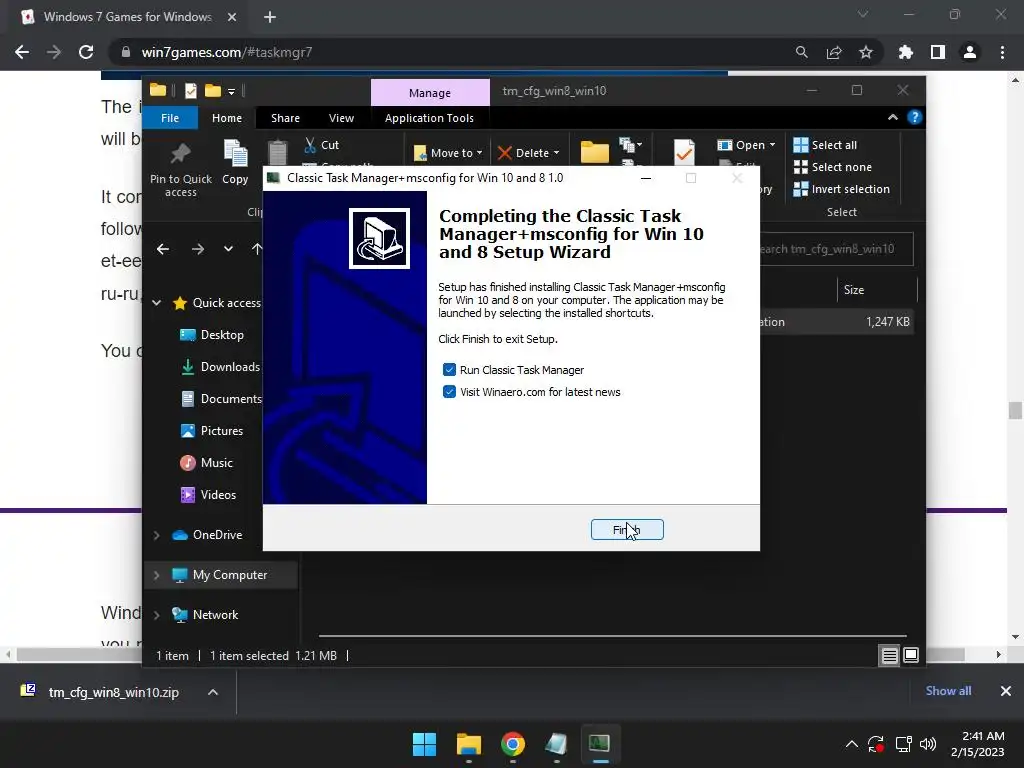The height and width of the screenshot is (768, 1024).
Task: Expand the Network tree node
Action: pos(157,615)
